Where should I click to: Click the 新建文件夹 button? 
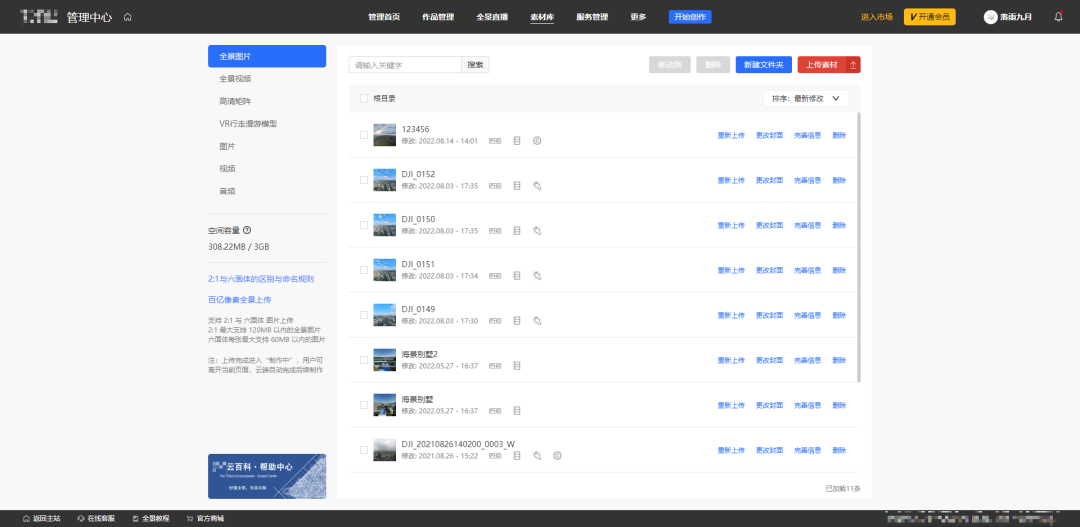coord(764,65)
